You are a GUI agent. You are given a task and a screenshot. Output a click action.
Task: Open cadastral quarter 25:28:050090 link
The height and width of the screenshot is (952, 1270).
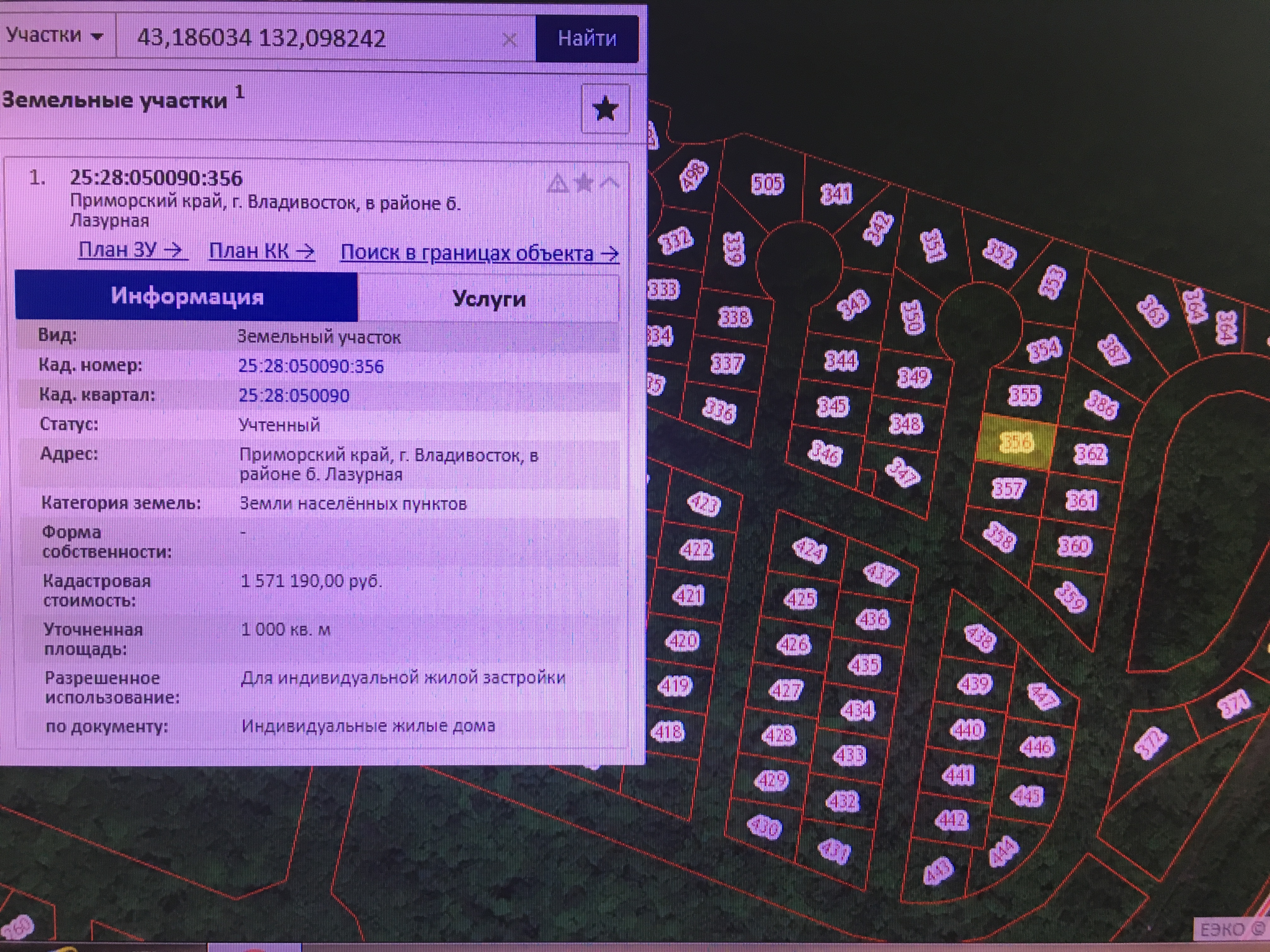pyautogui.click(x=293, y=395)
